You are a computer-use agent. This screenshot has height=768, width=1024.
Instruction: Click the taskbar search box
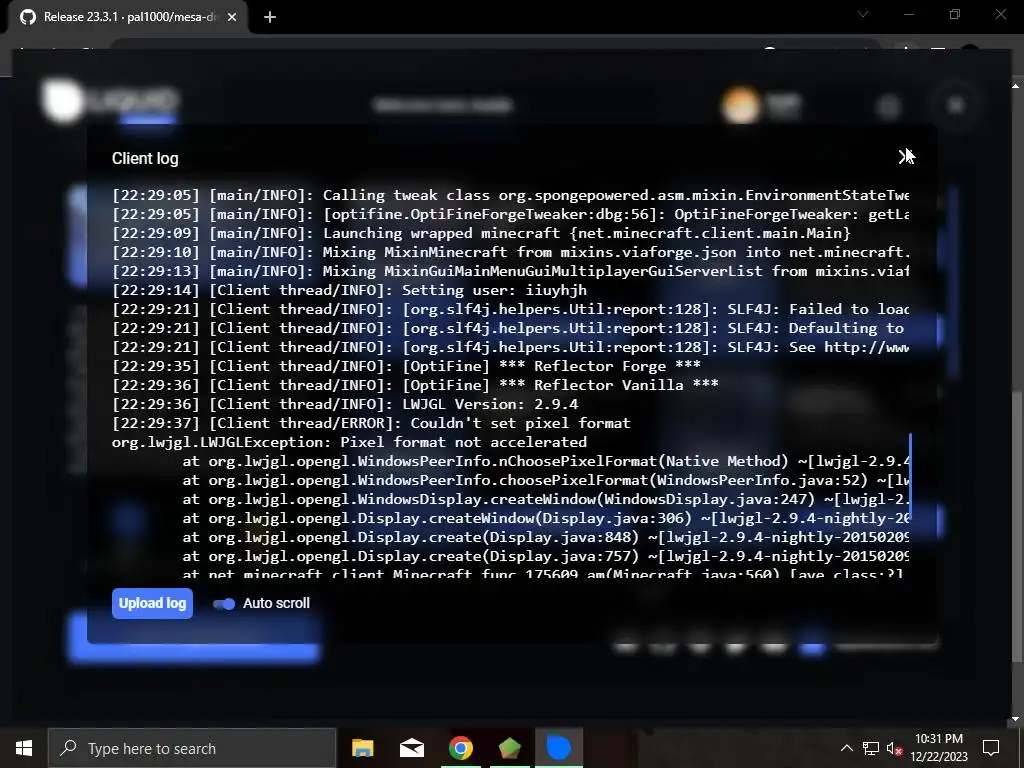pos(192,748)
